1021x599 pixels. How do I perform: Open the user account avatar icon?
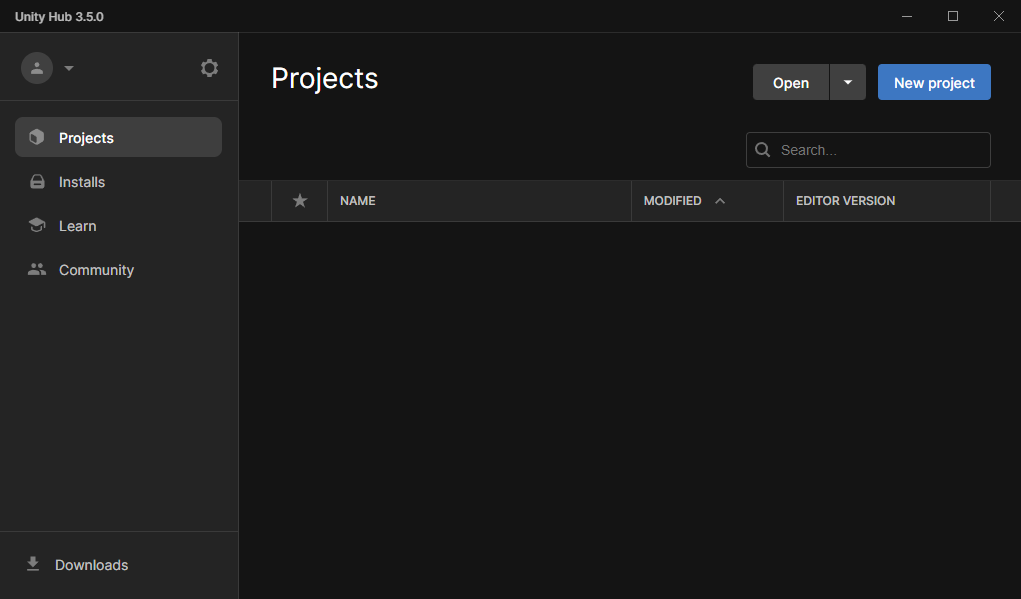click(x=36, y=68)
